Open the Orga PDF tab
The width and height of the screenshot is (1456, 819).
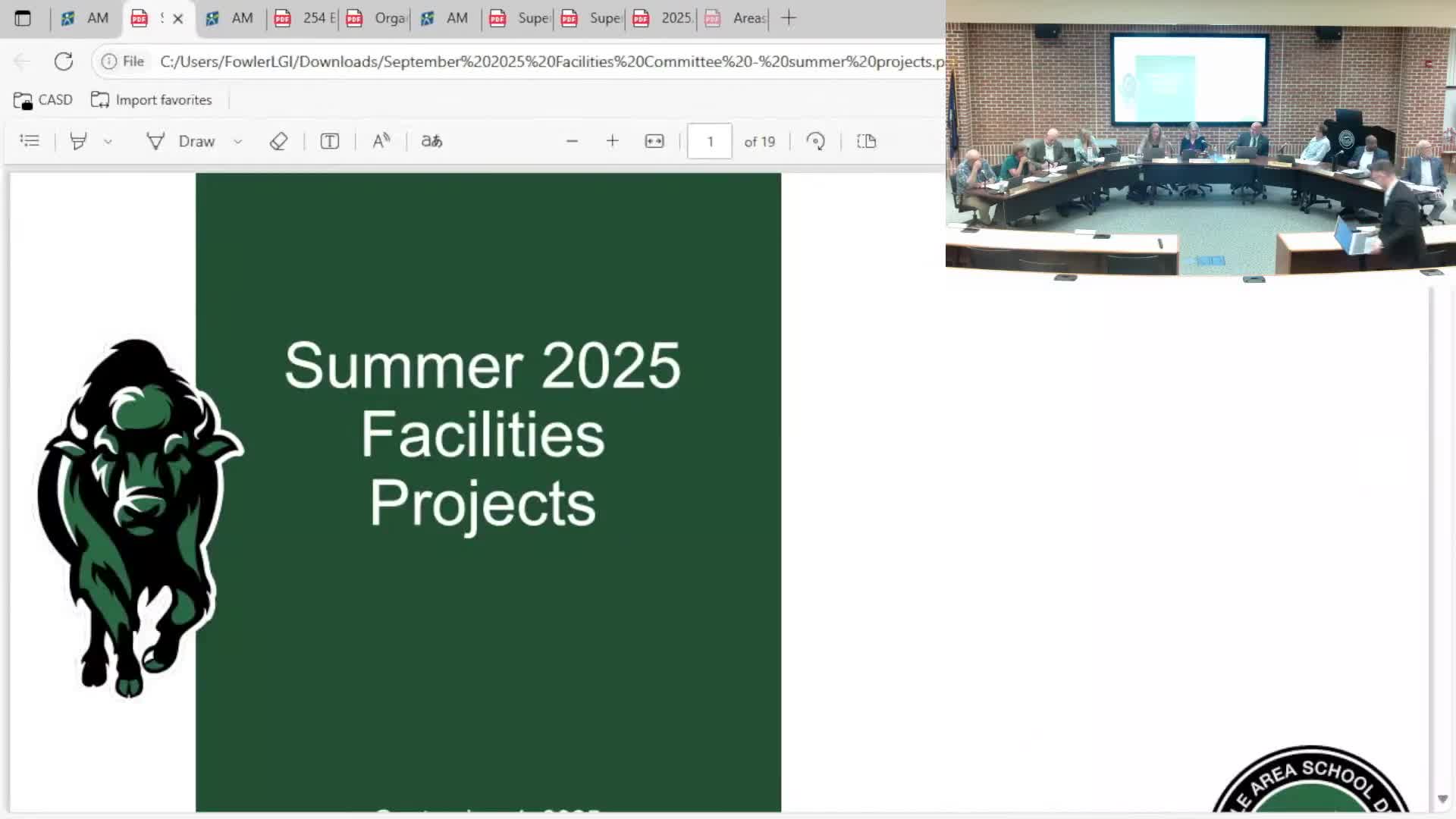tap(375, 18)
